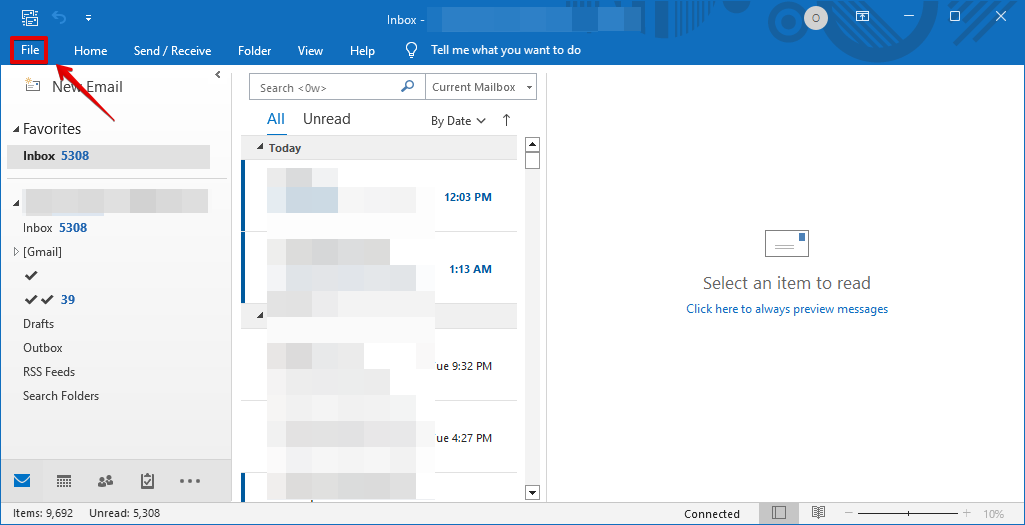
Task: Open the Help ribbon tab
Action: click(362, 50)
